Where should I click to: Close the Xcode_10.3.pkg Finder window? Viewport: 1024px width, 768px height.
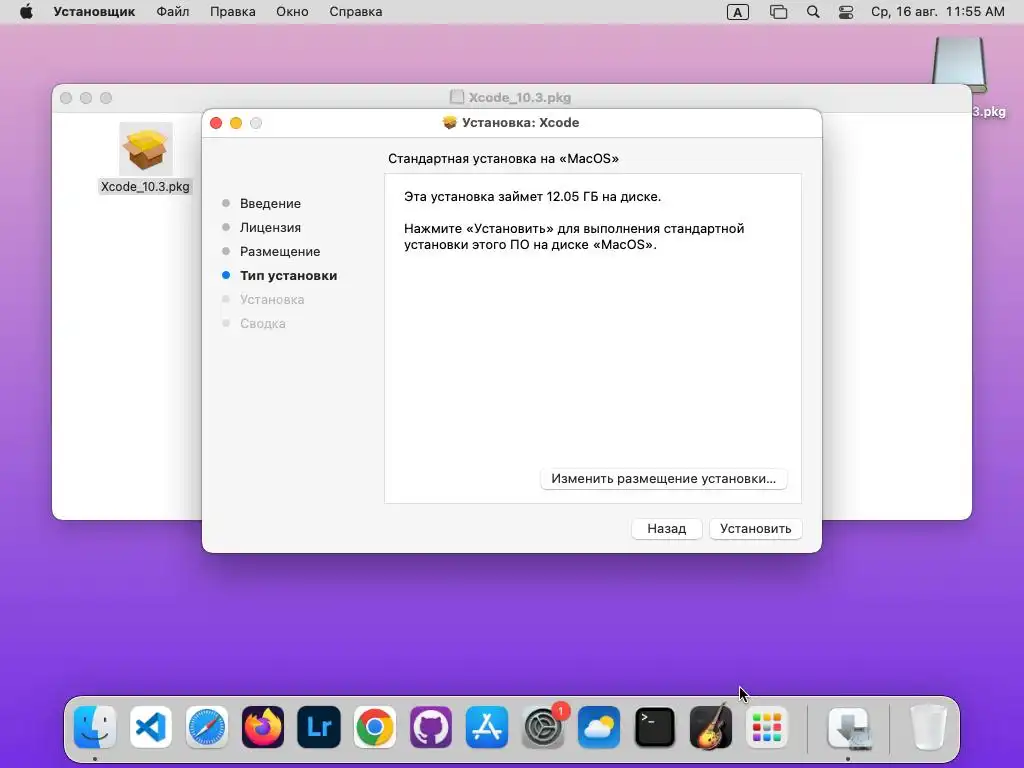point(66,98)
